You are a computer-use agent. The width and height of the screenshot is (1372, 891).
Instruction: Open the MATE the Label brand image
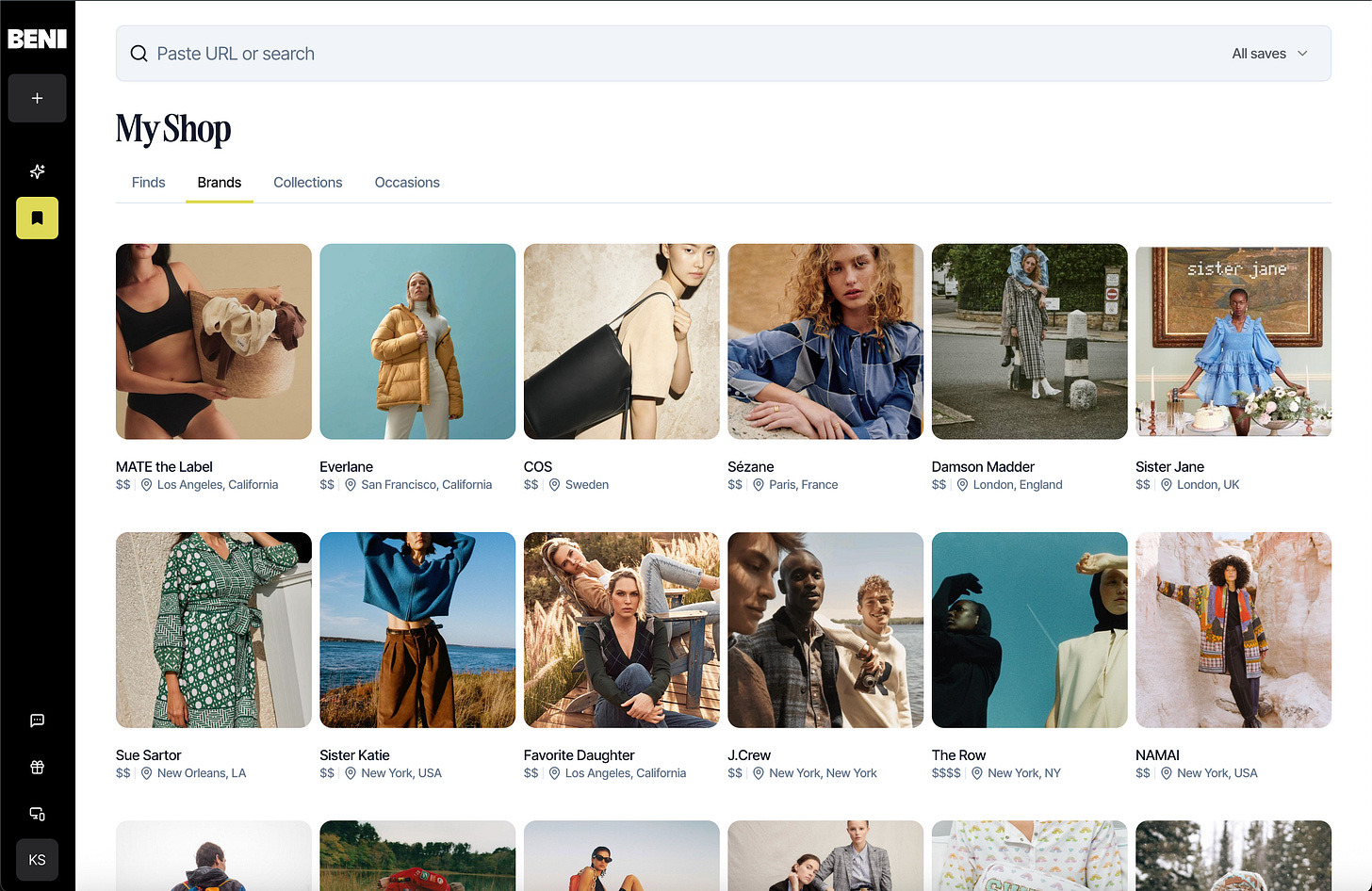pos(214,342)
